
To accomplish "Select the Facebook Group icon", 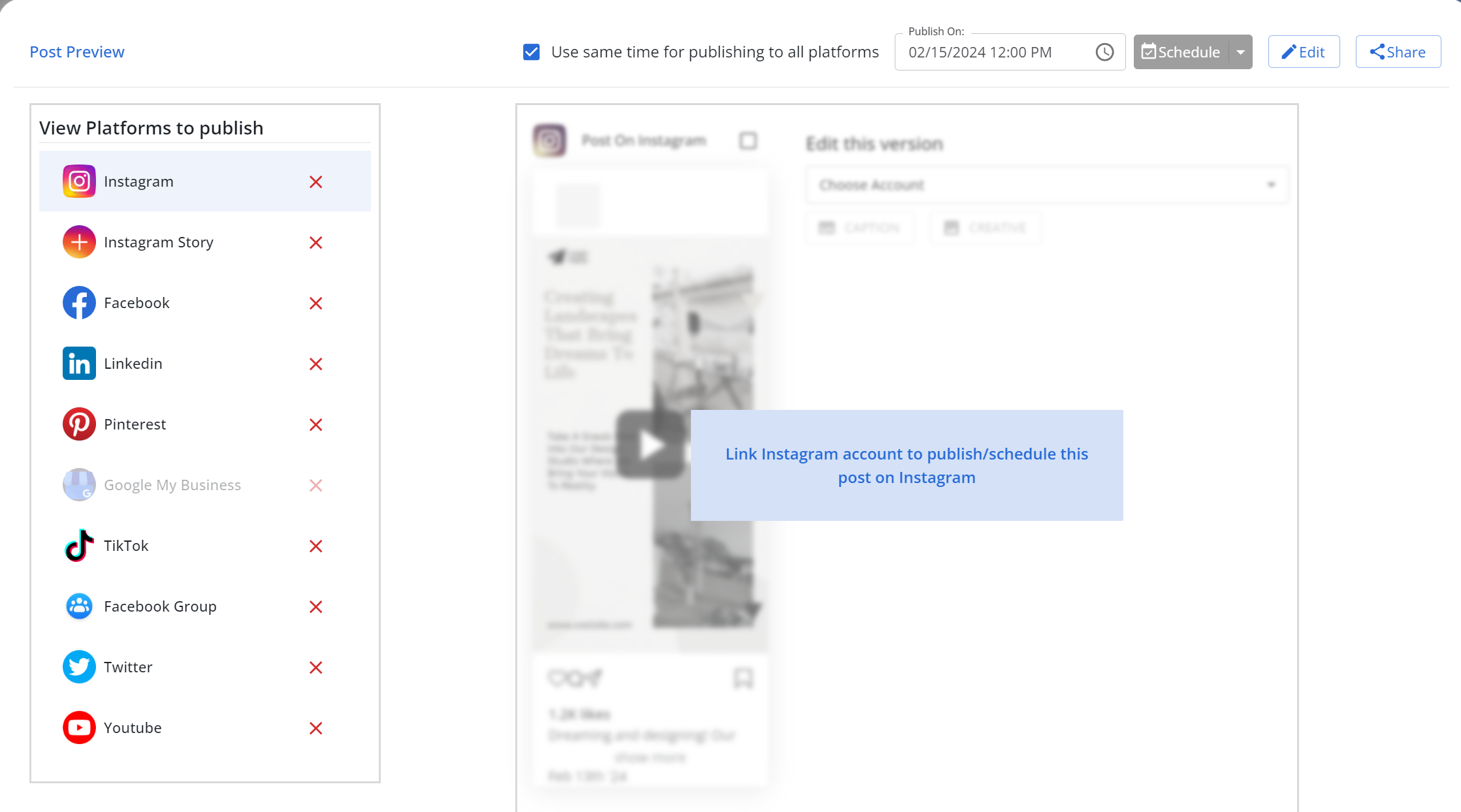I will 79,606.
